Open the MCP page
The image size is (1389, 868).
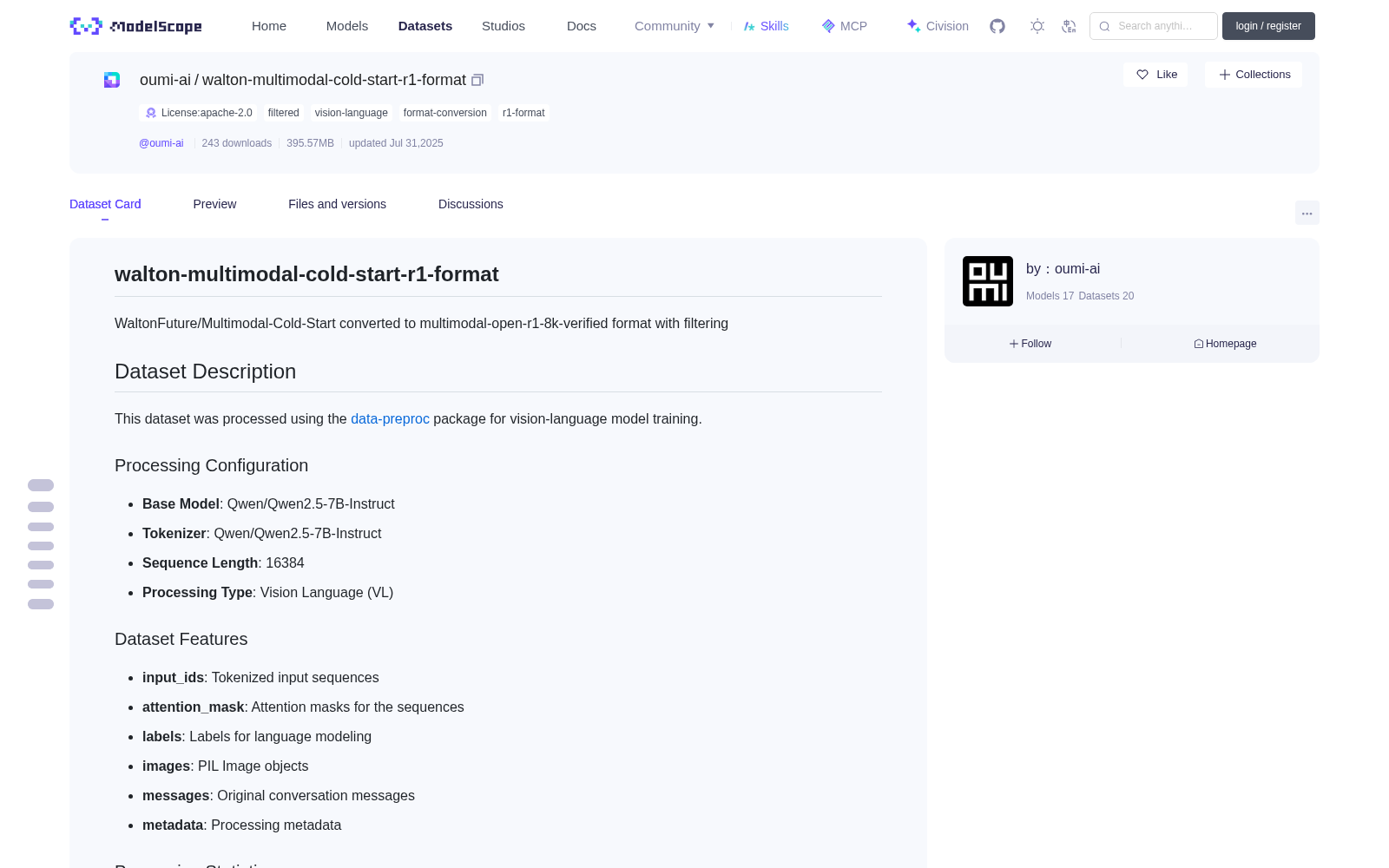click(x=844, y=26)
